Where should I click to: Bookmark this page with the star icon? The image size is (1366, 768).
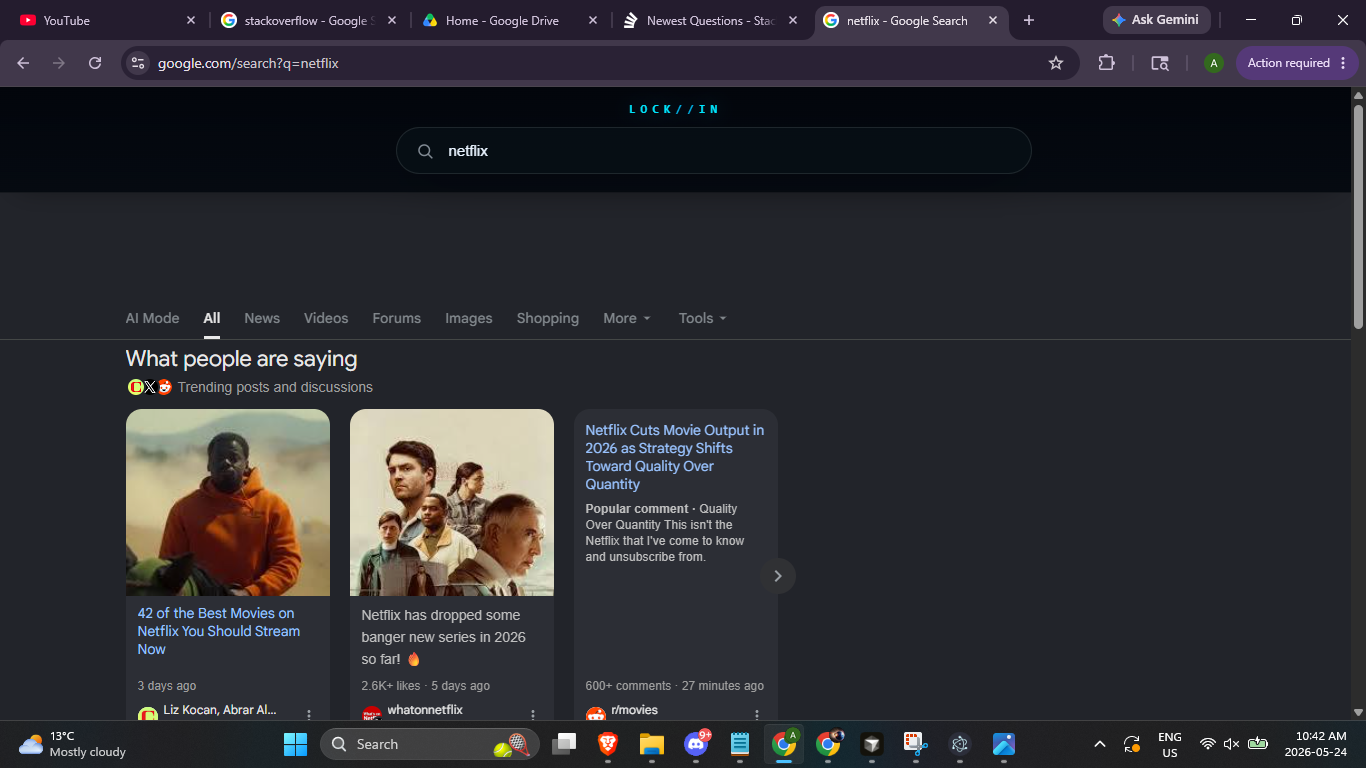(1056, 63)
